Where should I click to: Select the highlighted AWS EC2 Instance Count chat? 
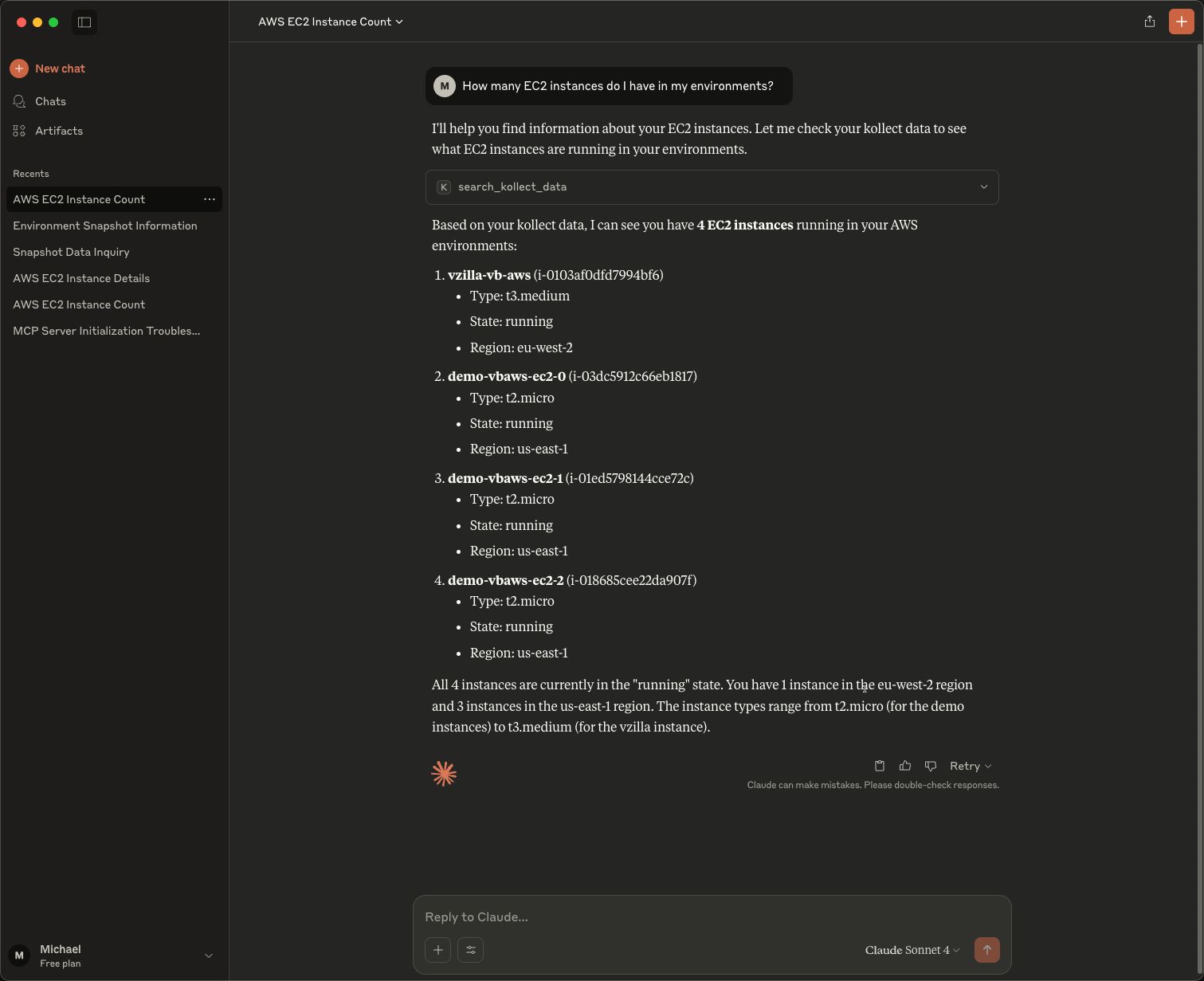(114, 199)
